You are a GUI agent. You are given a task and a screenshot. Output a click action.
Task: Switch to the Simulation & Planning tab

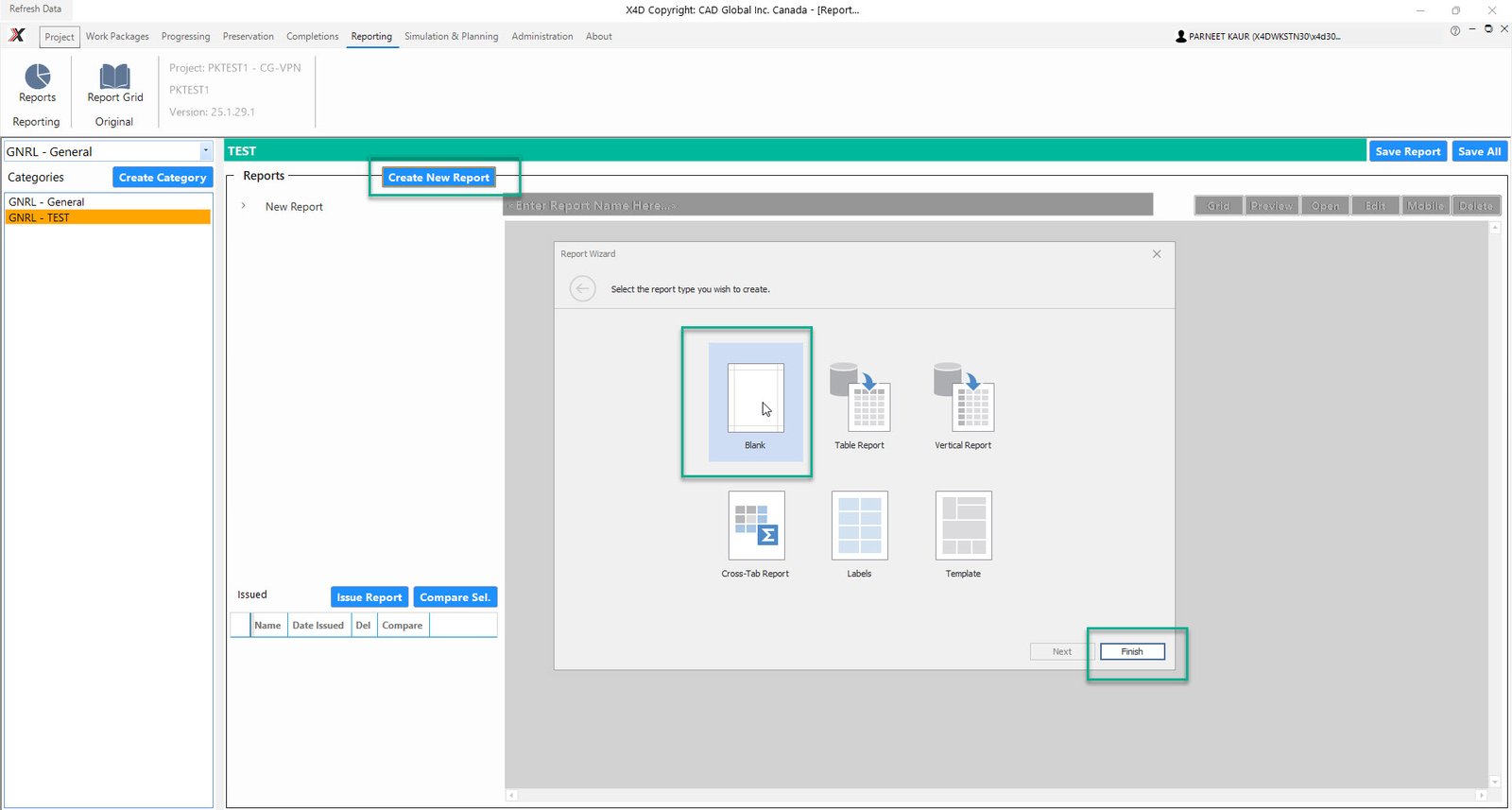pos(451,36)
